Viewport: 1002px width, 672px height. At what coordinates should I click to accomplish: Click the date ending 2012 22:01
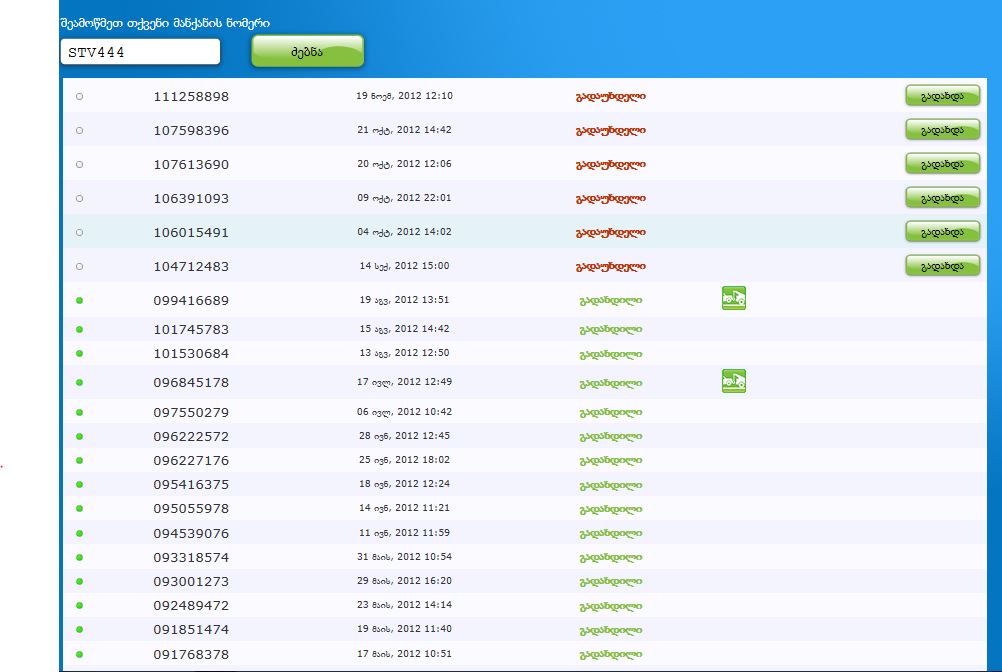[x=405, y=198]
